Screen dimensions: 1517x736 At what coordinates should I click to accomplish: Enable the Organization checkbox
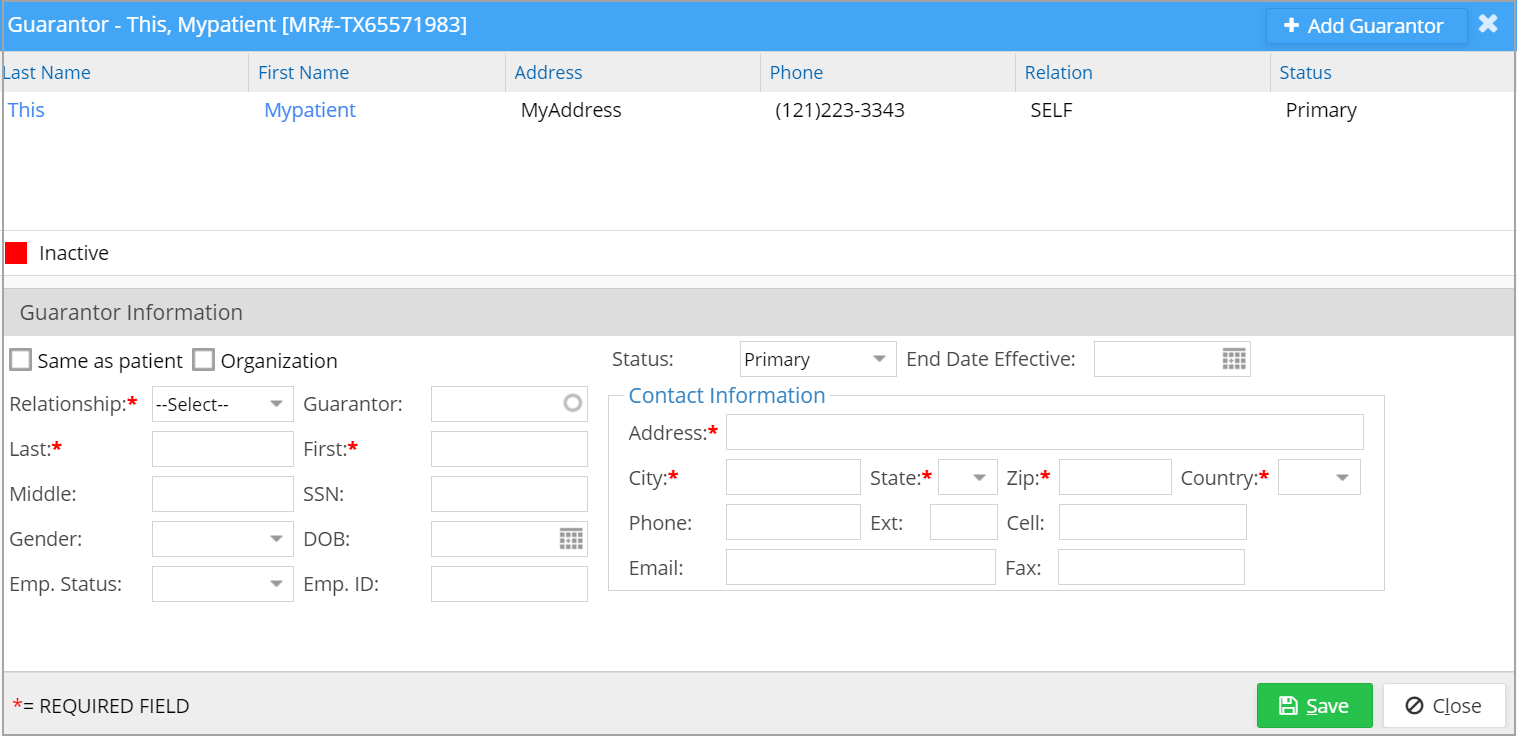click(x=204, y=360)
